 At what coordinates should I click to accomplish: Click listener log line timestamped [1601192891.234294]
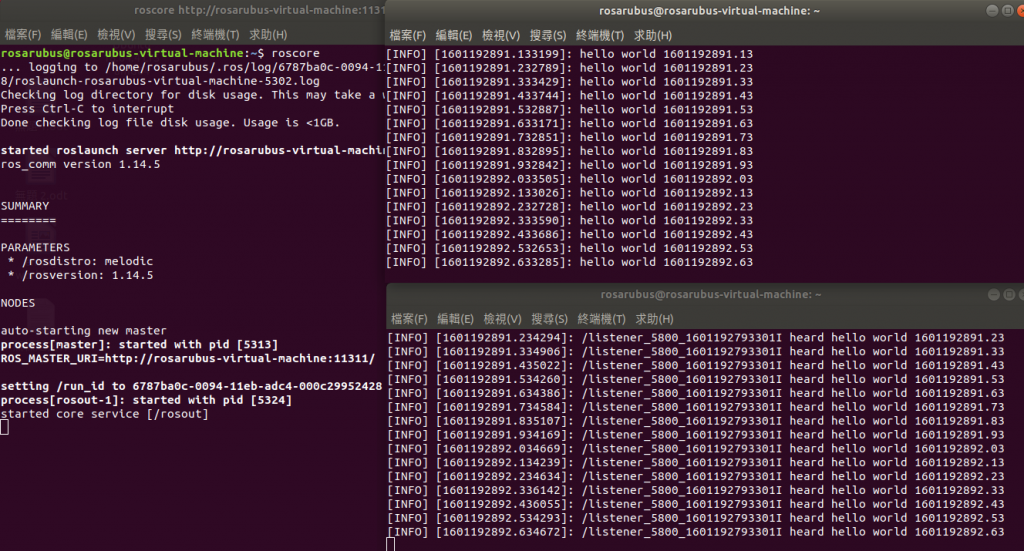pyautogui.click(x=696, y=338)
